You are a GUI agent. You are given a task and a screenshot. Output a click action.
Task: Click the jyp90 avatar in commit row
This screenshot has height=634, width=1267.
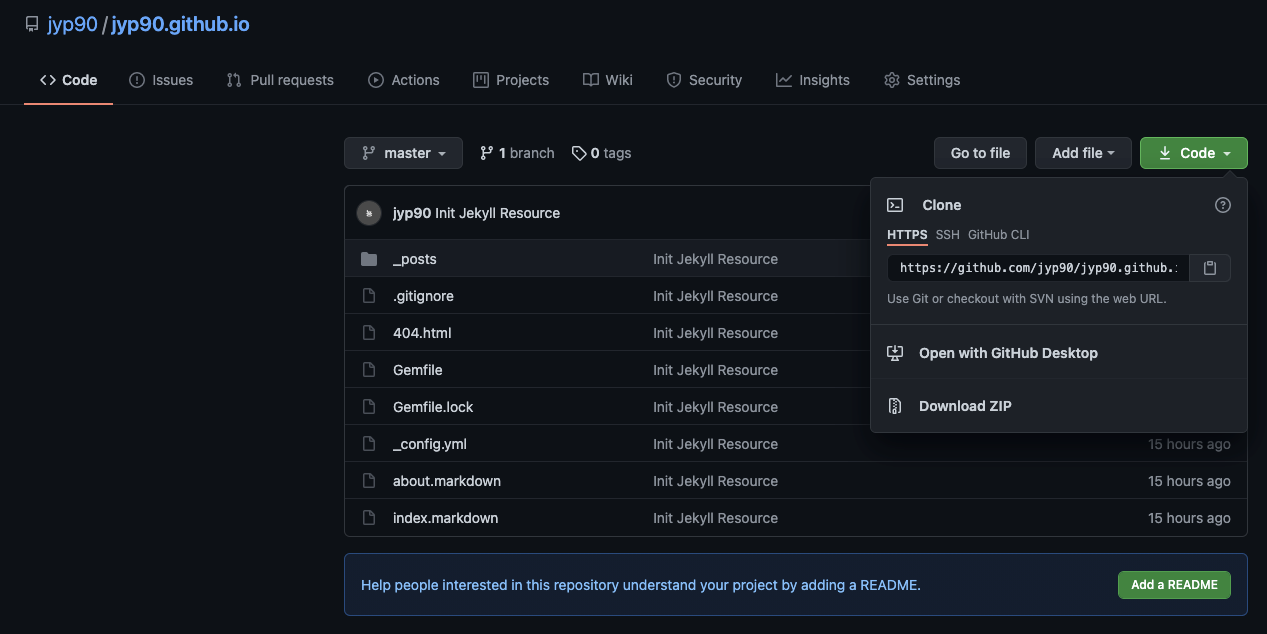369,213
